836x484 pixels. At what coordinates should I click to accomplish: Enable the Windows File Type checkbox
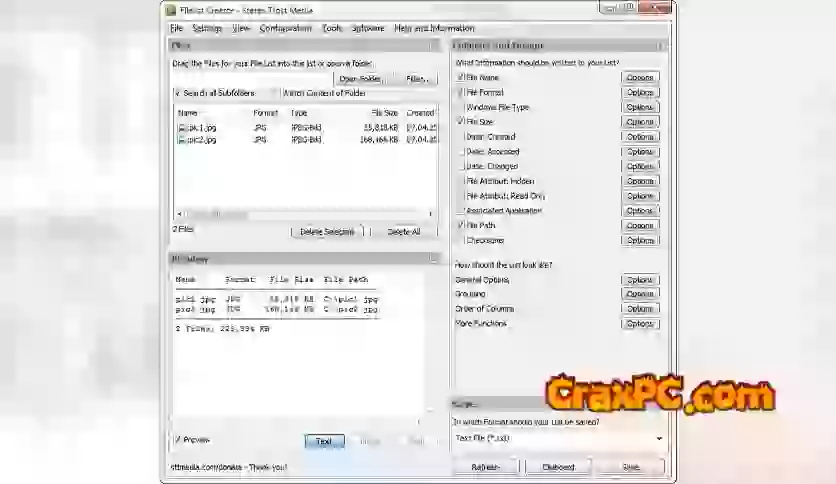(x=461, y=107)
